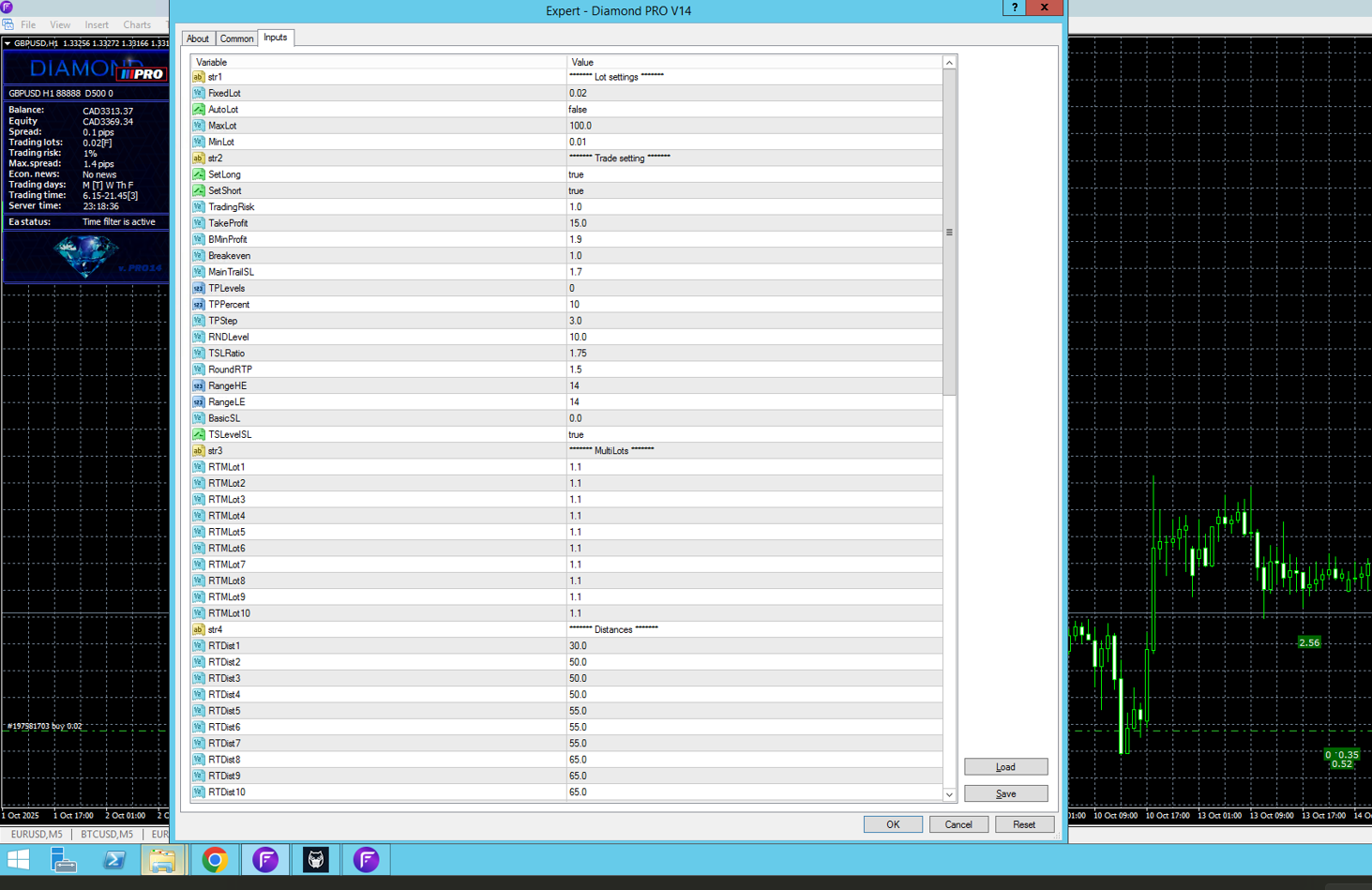Save the input settings with Save button

(1005, 794)
